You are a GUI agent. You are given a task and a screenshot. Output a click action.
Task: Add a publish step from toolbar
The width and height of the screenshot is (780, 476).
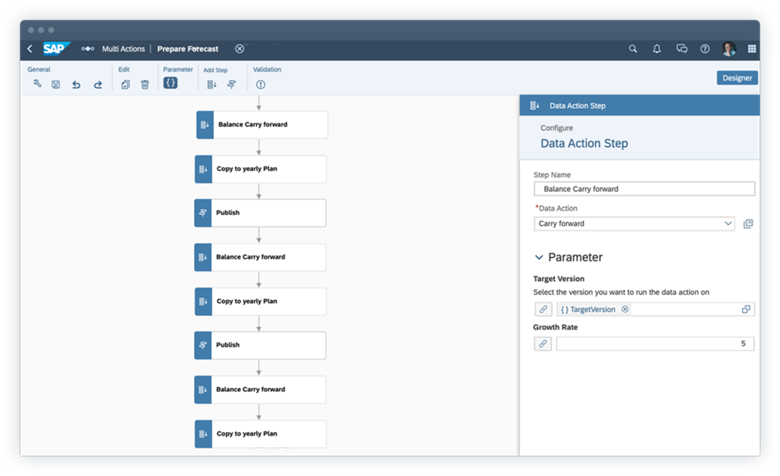[x=230, y=85]
